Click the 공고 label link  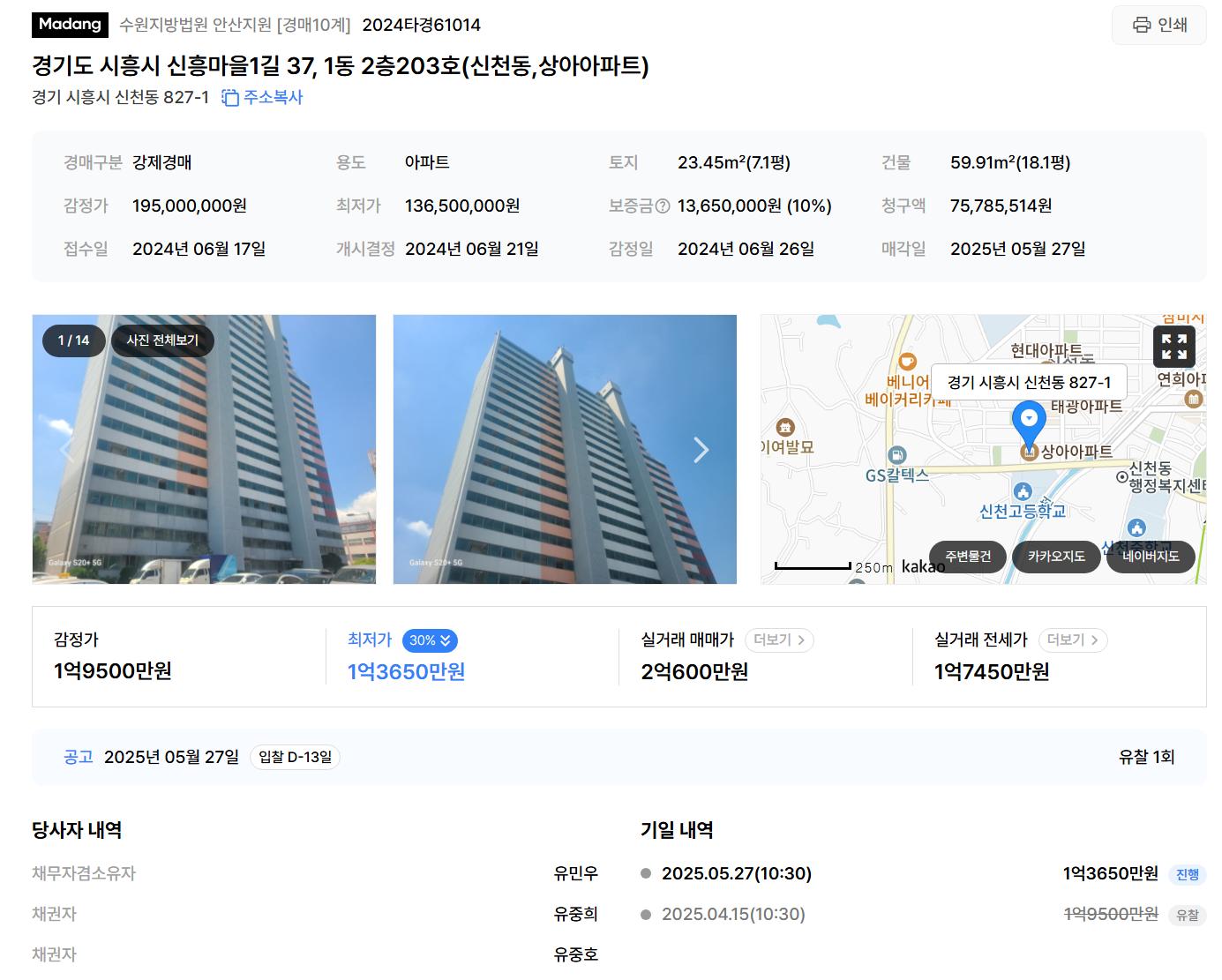(x=79, y=757)
